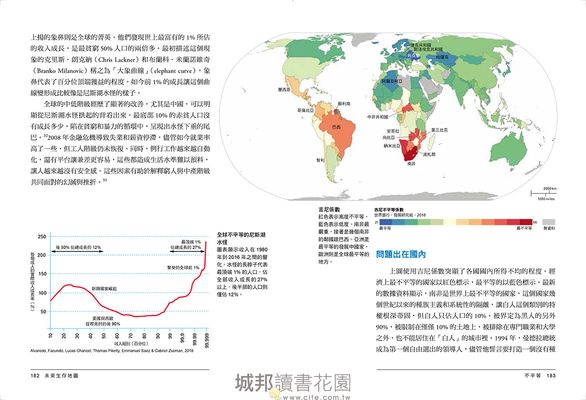Click the 2000 km map scale bar
The width and height of the screenshot is (586, 400).
point(543,193)
